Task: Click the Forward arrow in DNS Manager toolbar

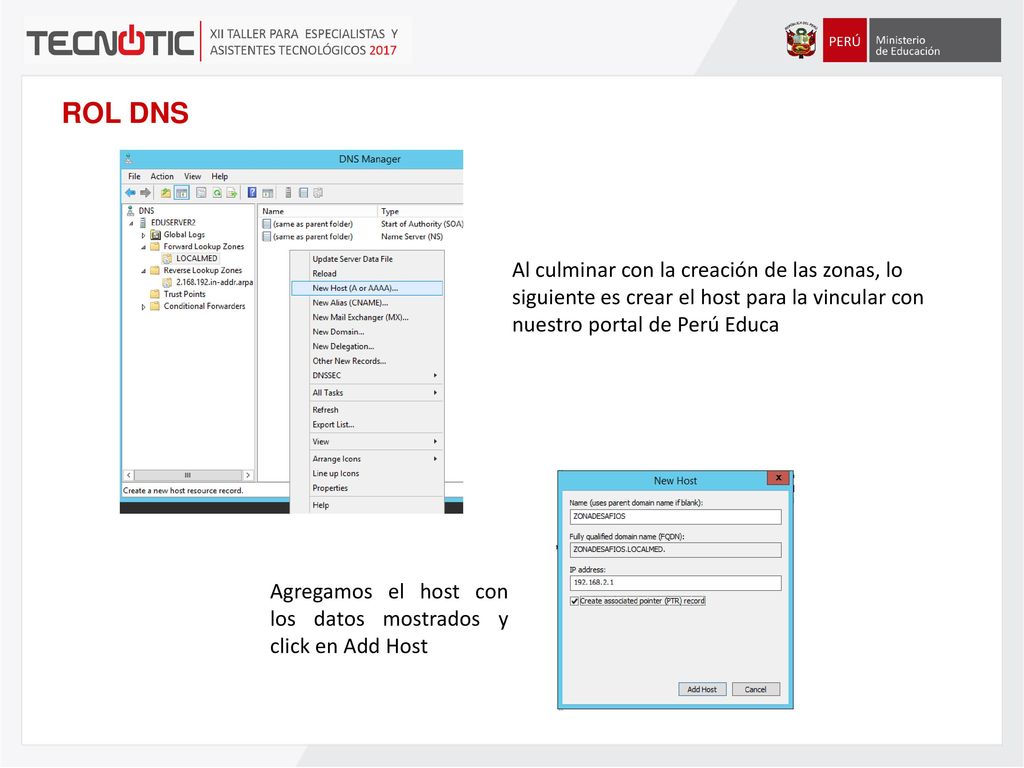Action: [x=146, y=193]
